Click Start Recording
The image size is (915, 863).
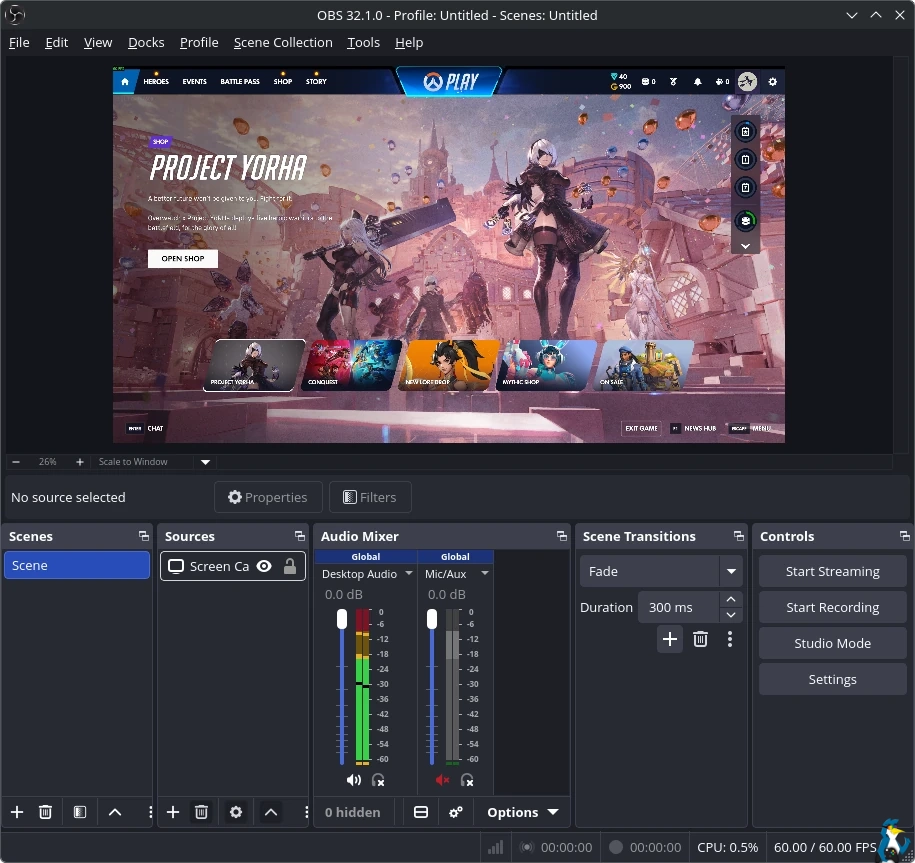tap(832, 608)
